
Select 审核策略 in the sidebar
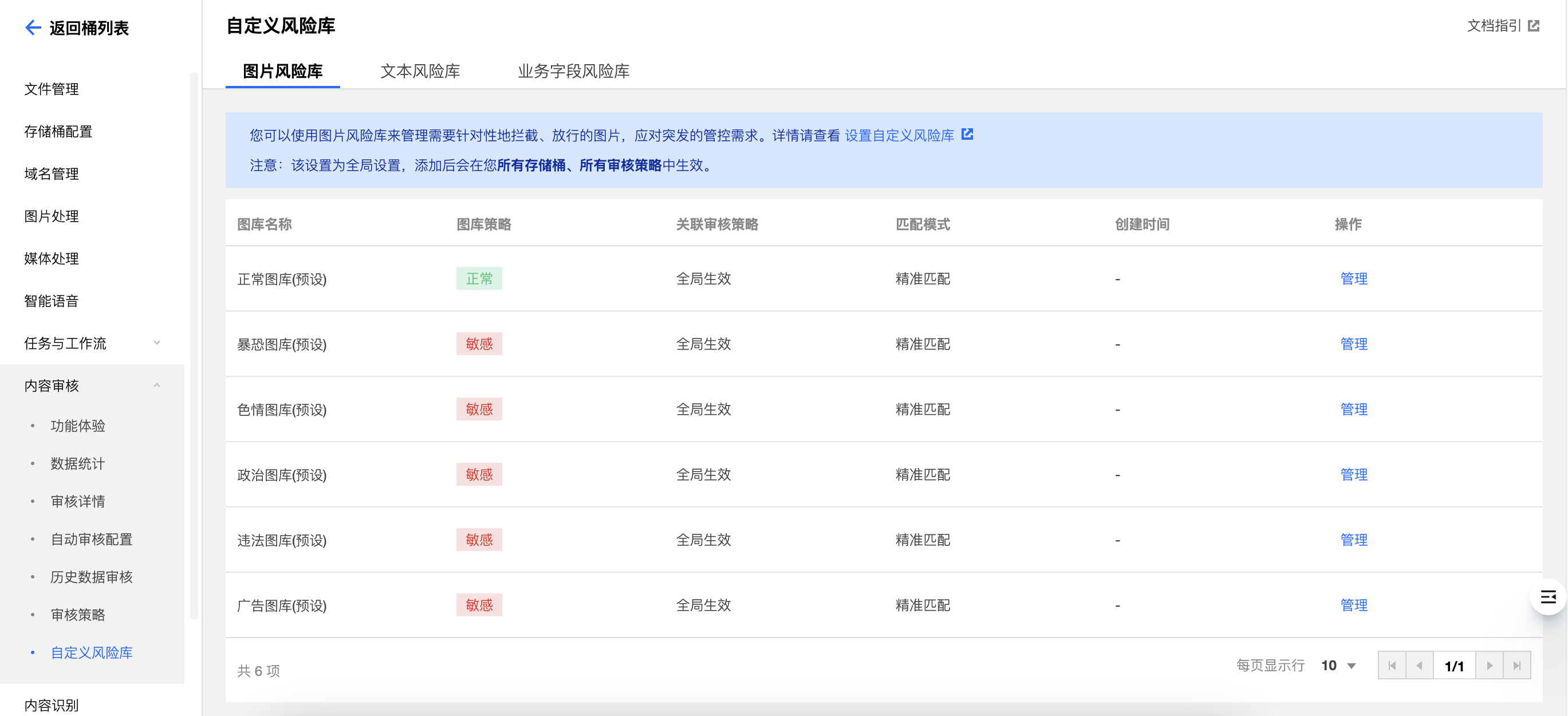(78, 615)
